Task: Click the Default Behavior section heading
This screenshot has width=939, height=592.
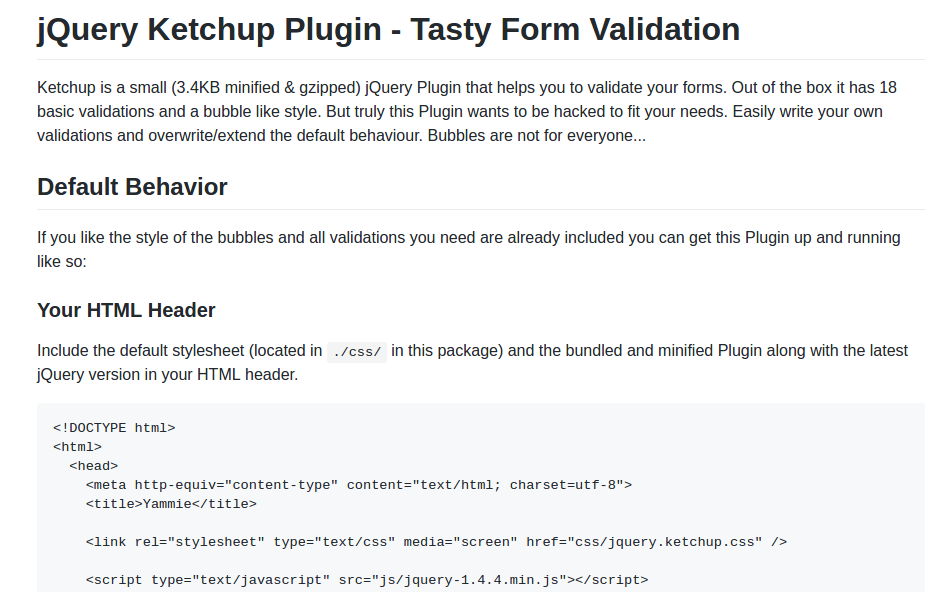Action: [132, 187]
